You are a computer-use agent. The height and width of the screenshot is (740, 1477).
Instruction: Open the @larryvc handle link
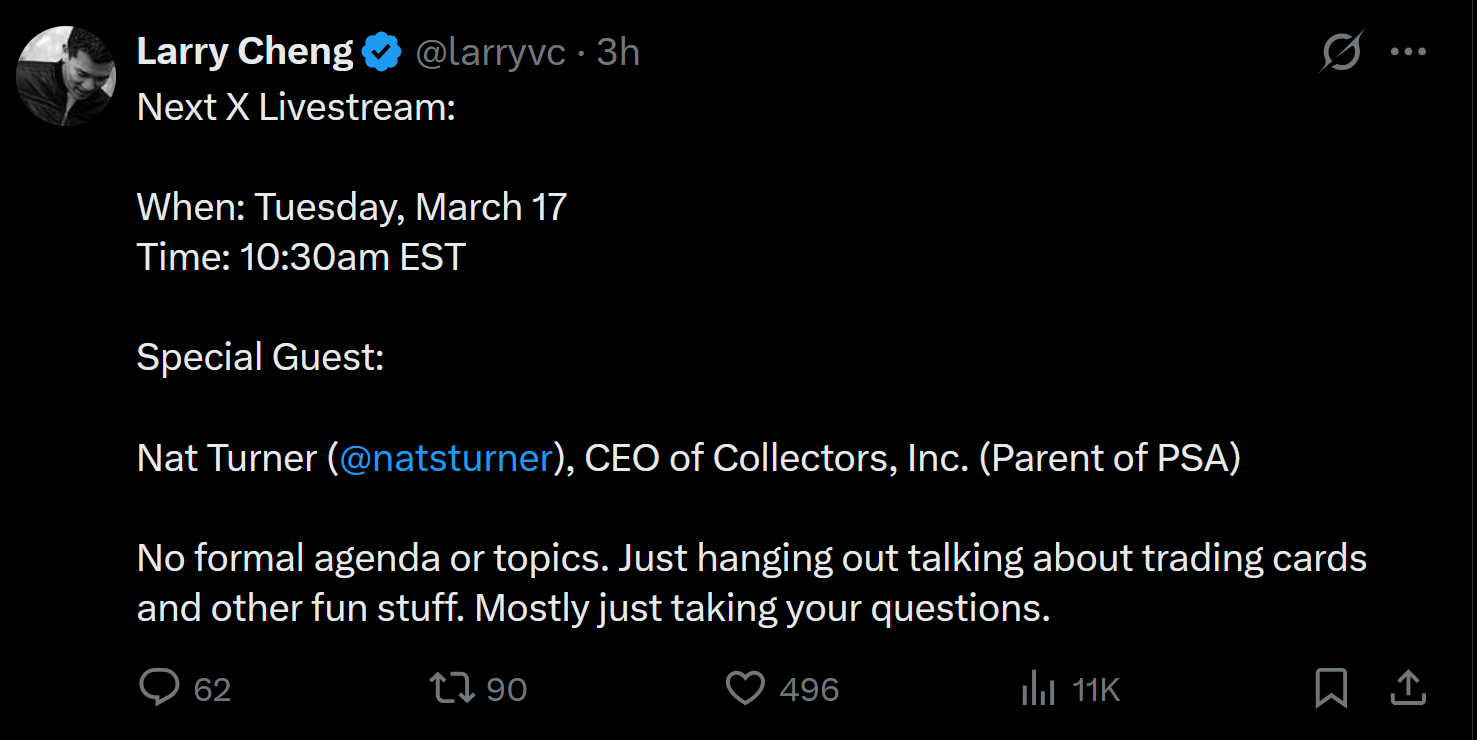[490, 52]
